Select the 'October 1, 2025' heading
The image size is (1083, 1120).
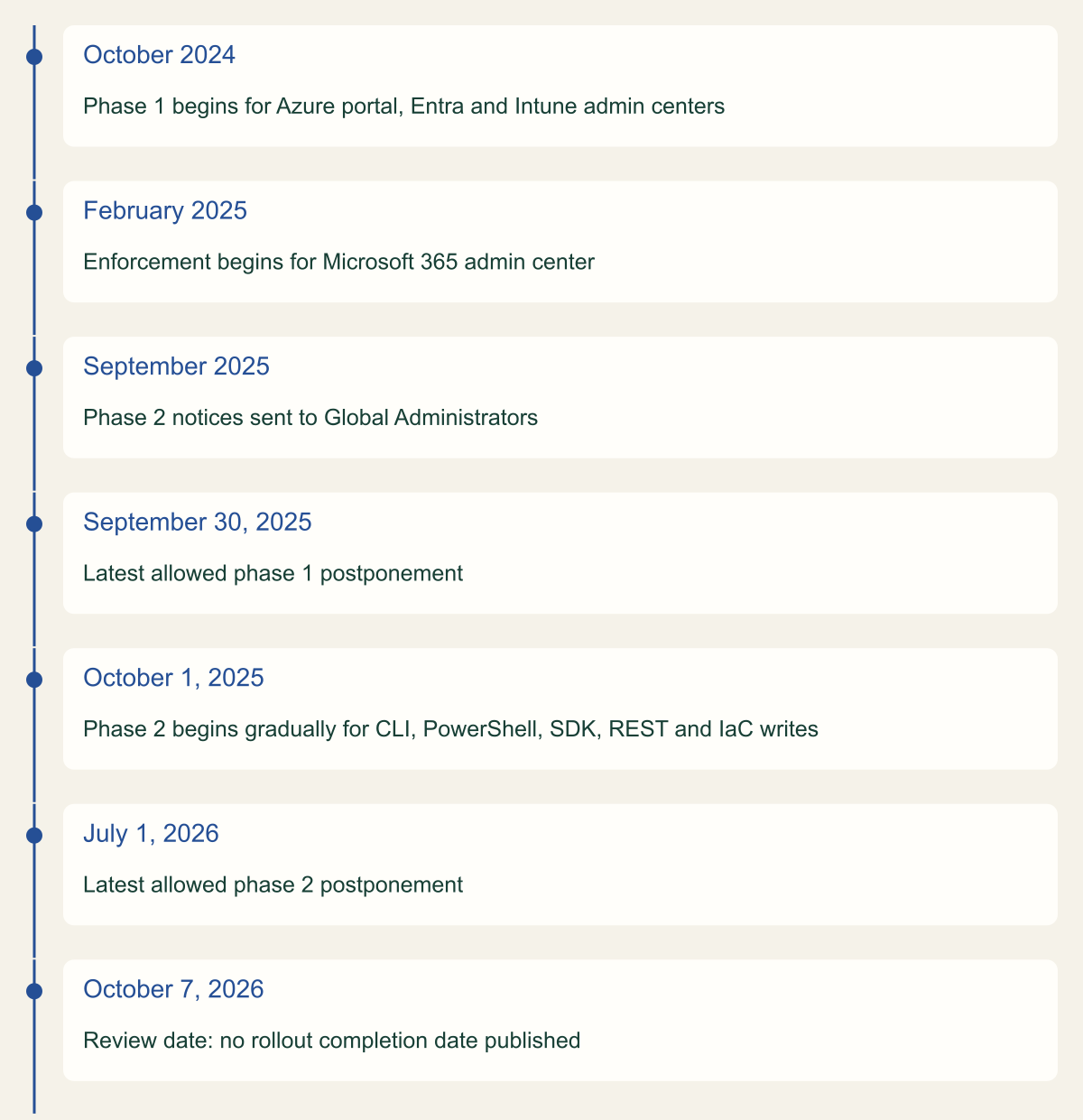[x=173, y=678]
